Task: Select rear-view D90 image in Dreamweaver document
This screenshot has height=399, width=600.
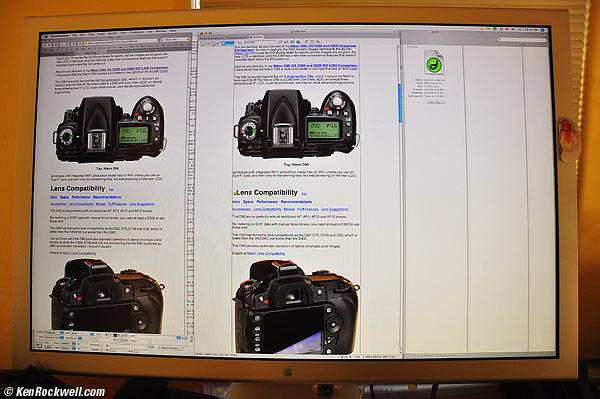Action: 297,306
